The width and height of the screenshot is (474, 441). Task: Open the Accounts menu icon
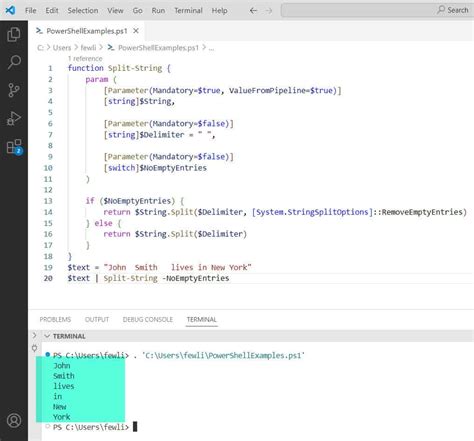(x=14, y=420)
